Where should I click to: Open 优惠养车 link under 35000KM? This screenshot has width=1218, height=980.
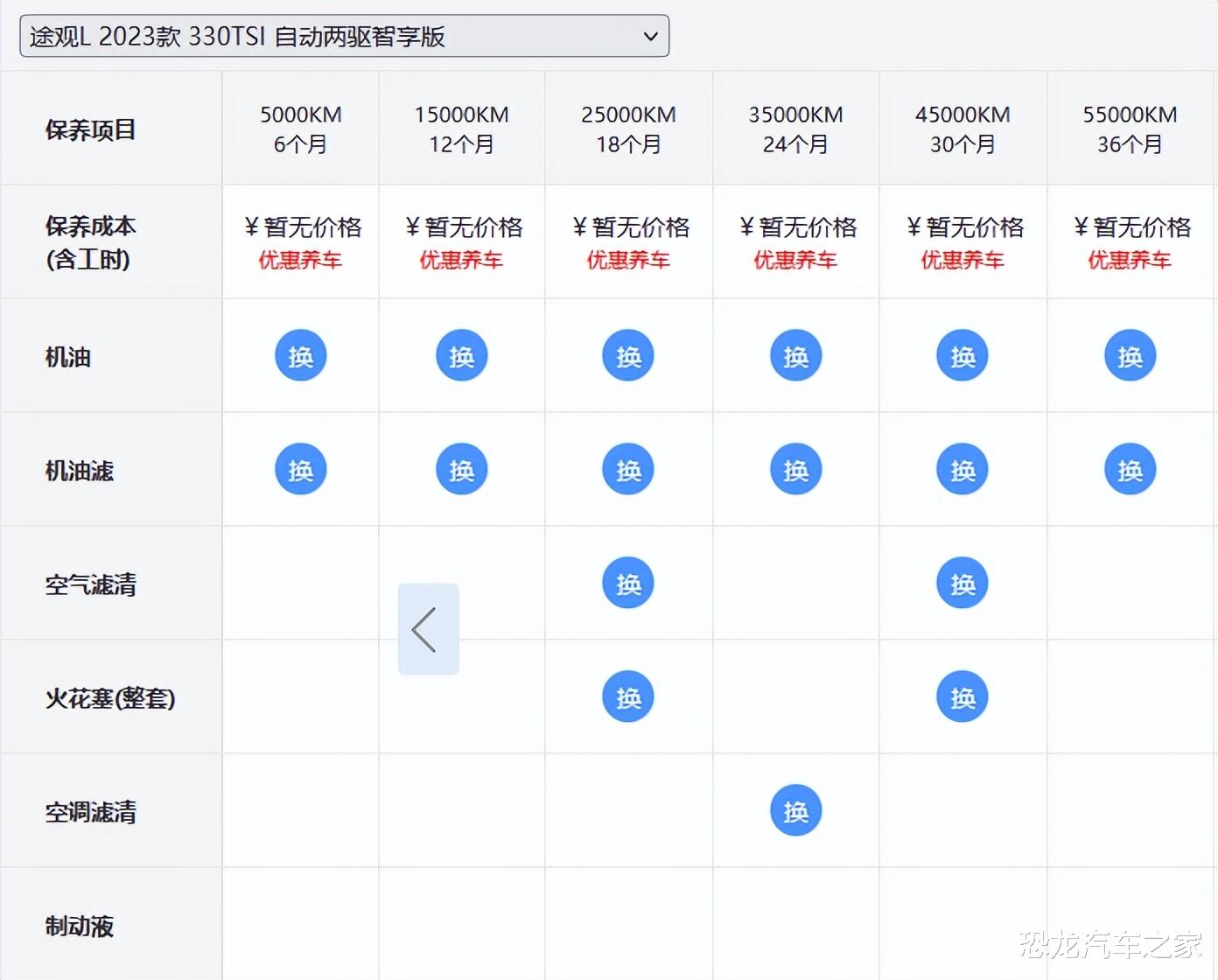click(x=795, y=260)
